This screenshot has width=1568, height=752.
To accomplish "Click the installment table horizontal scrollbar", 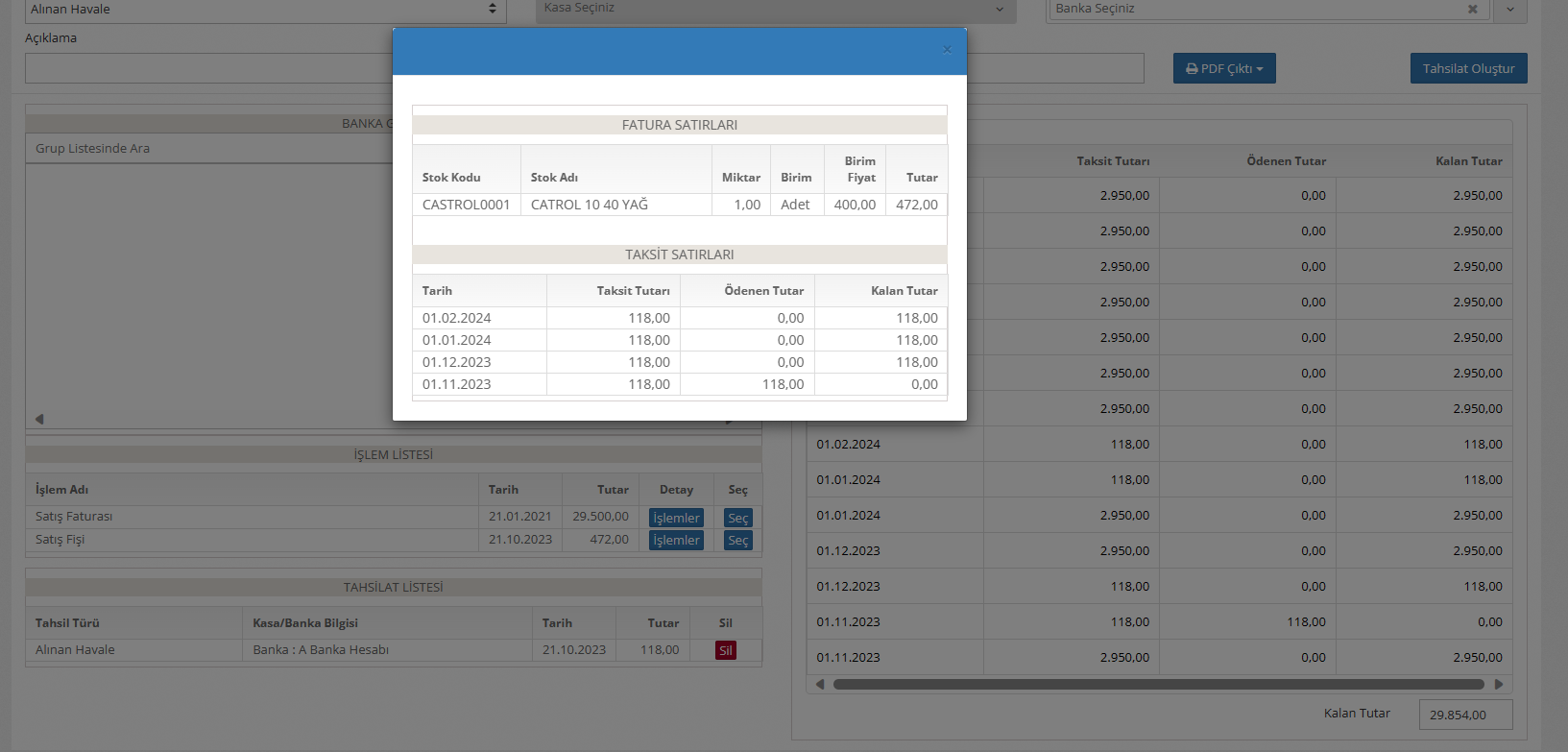I will click(1157, 685).
